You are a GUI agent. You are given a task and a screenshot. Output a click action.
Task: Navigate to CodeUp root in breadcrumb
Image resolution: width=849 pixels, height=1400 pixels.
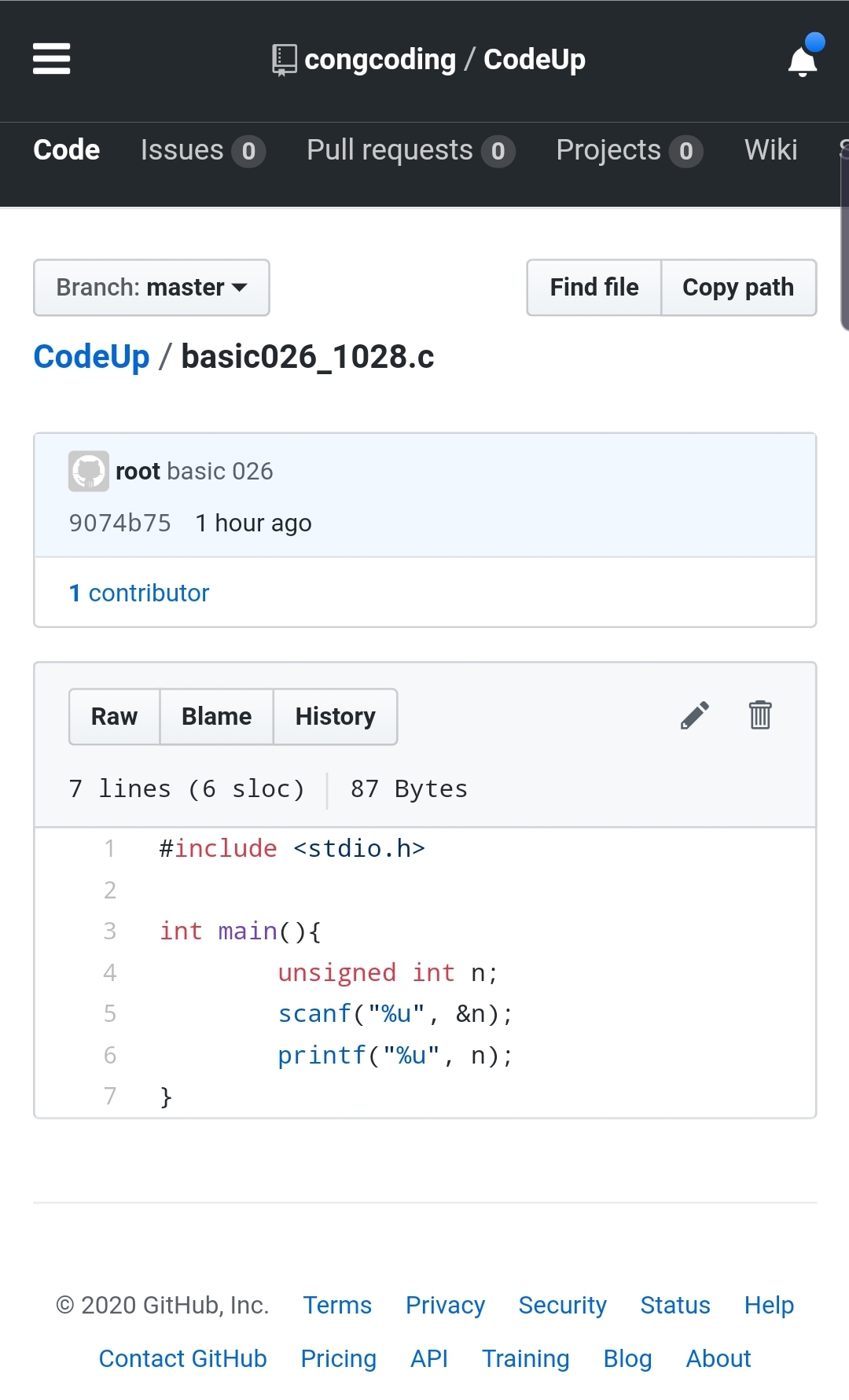click(x=91, y=357)
